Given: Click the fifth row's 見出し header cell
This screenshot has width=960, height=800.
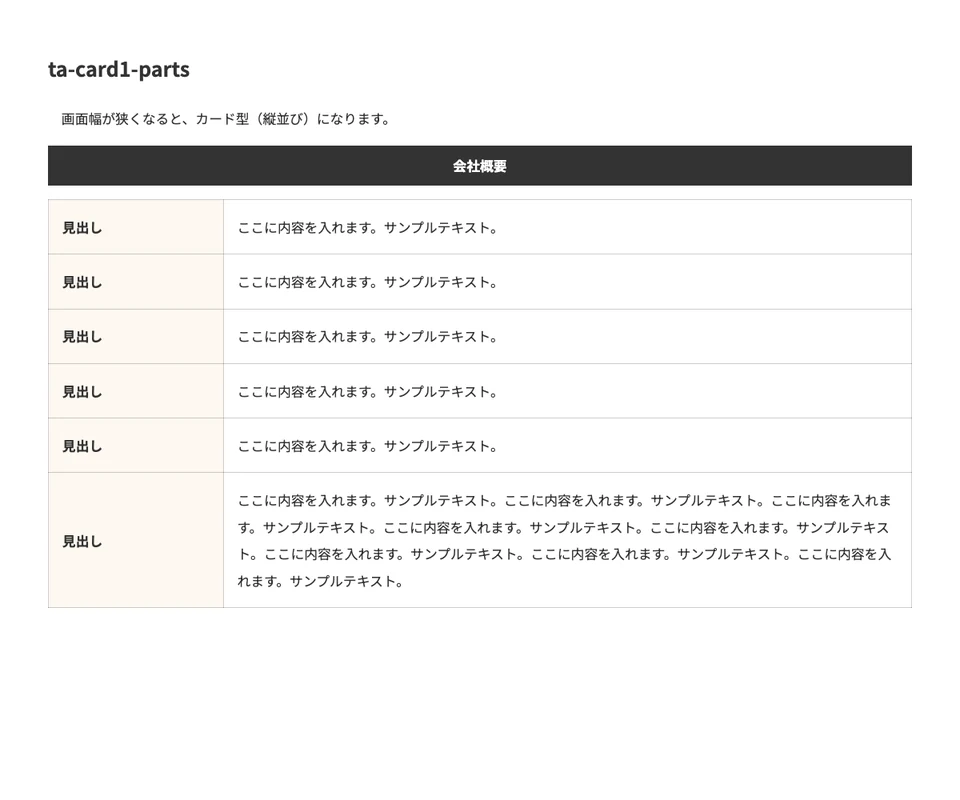Looking at the screenshot, I should click(82, 446).
